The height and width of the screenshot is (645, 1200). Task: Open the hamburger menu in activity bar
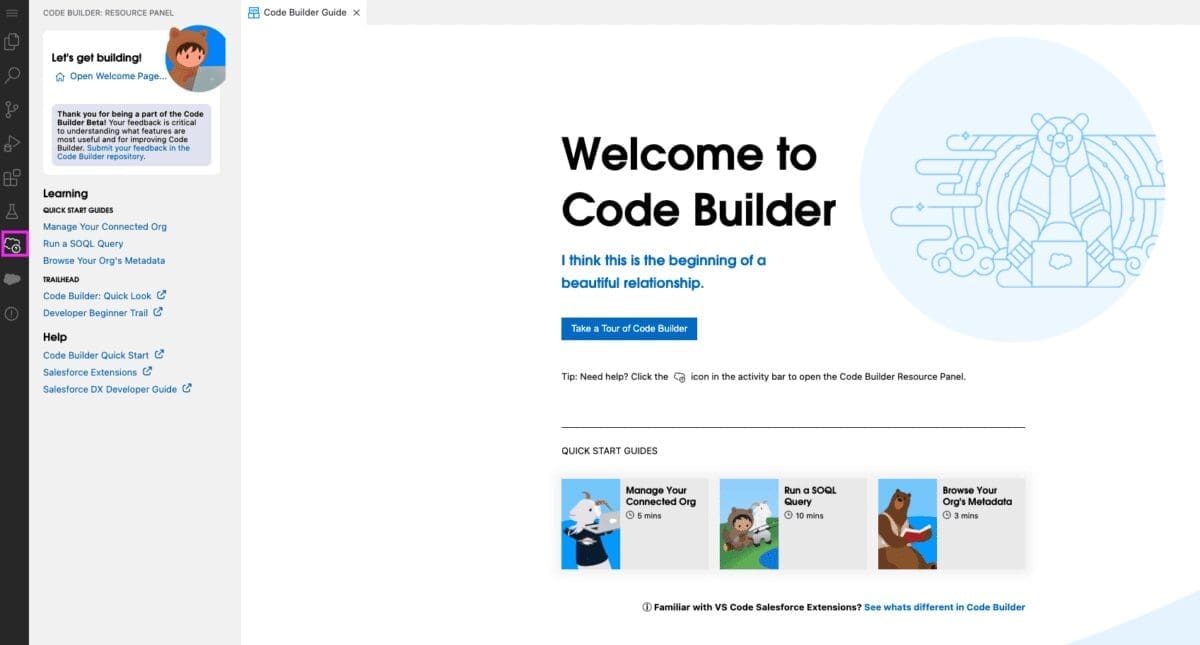(12, 12)
